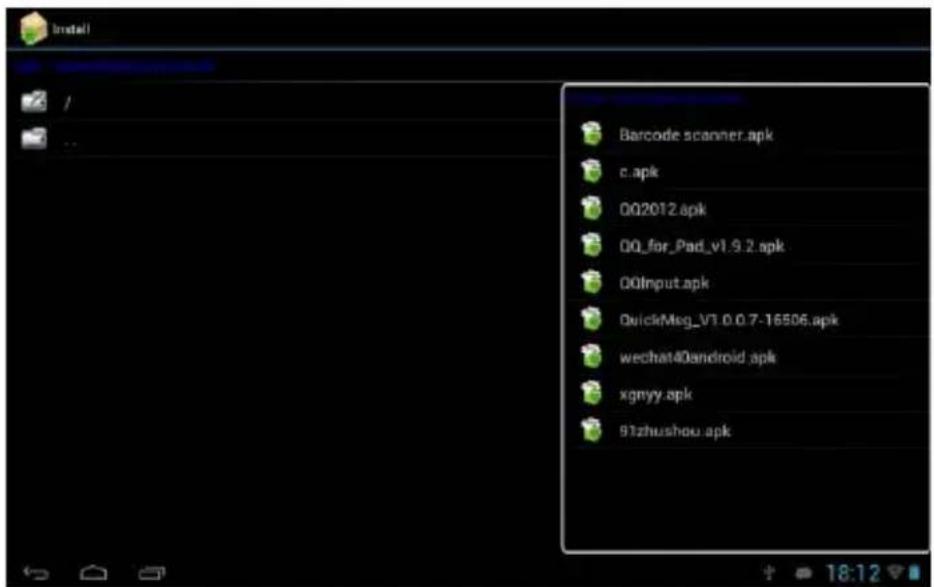Select QuickMsg_V1.0.0.7-16506.apk file name
Viewport: 934px width, 587px height.
click(x=728, y=320)
